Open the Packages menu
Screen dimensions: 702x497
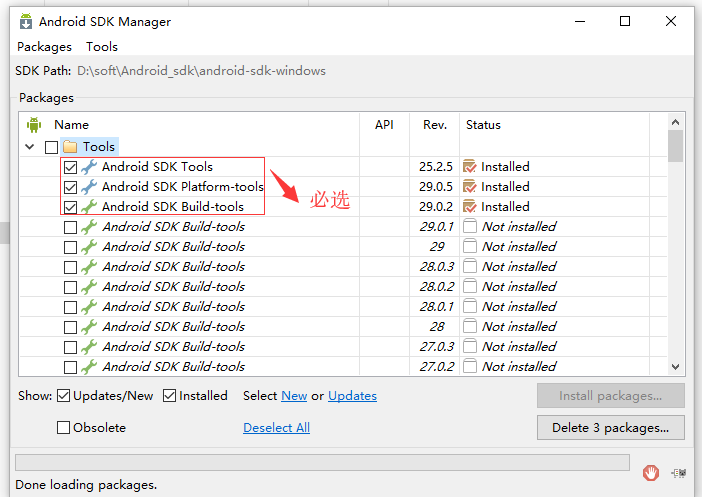[x=44, y=47]
